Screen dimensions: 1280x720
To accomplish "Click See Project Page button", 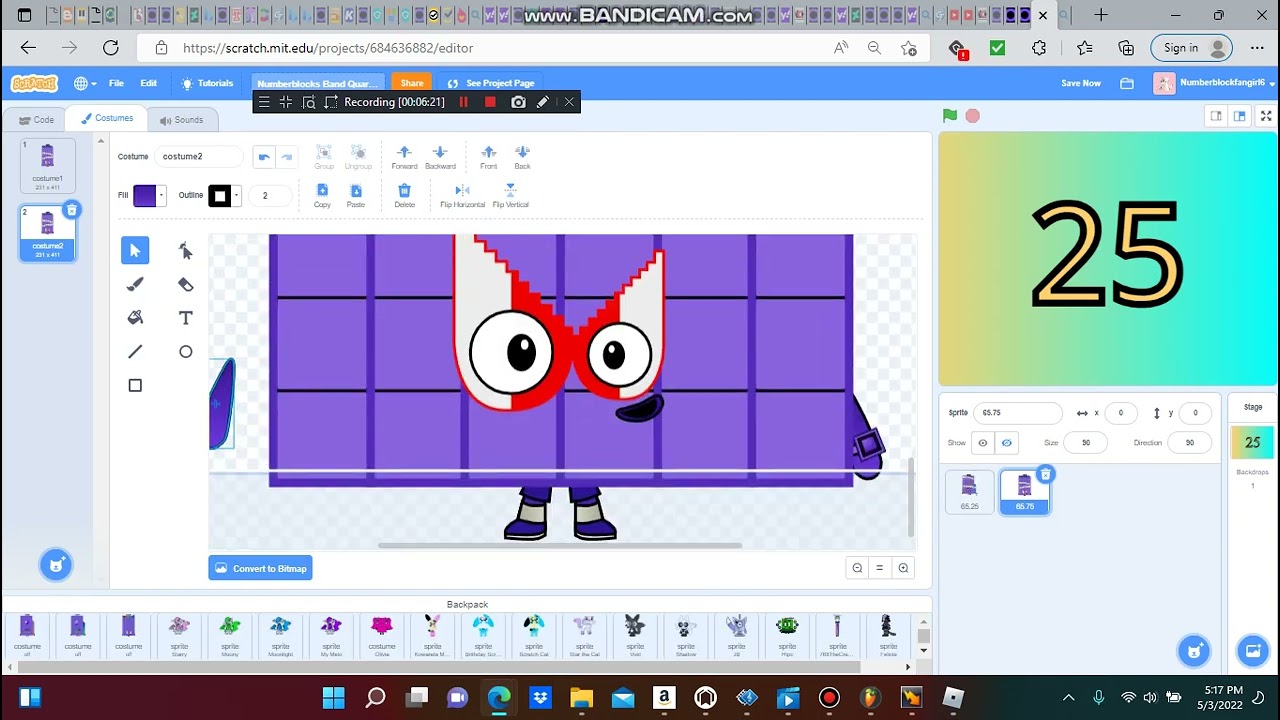I will click(491, 83).
